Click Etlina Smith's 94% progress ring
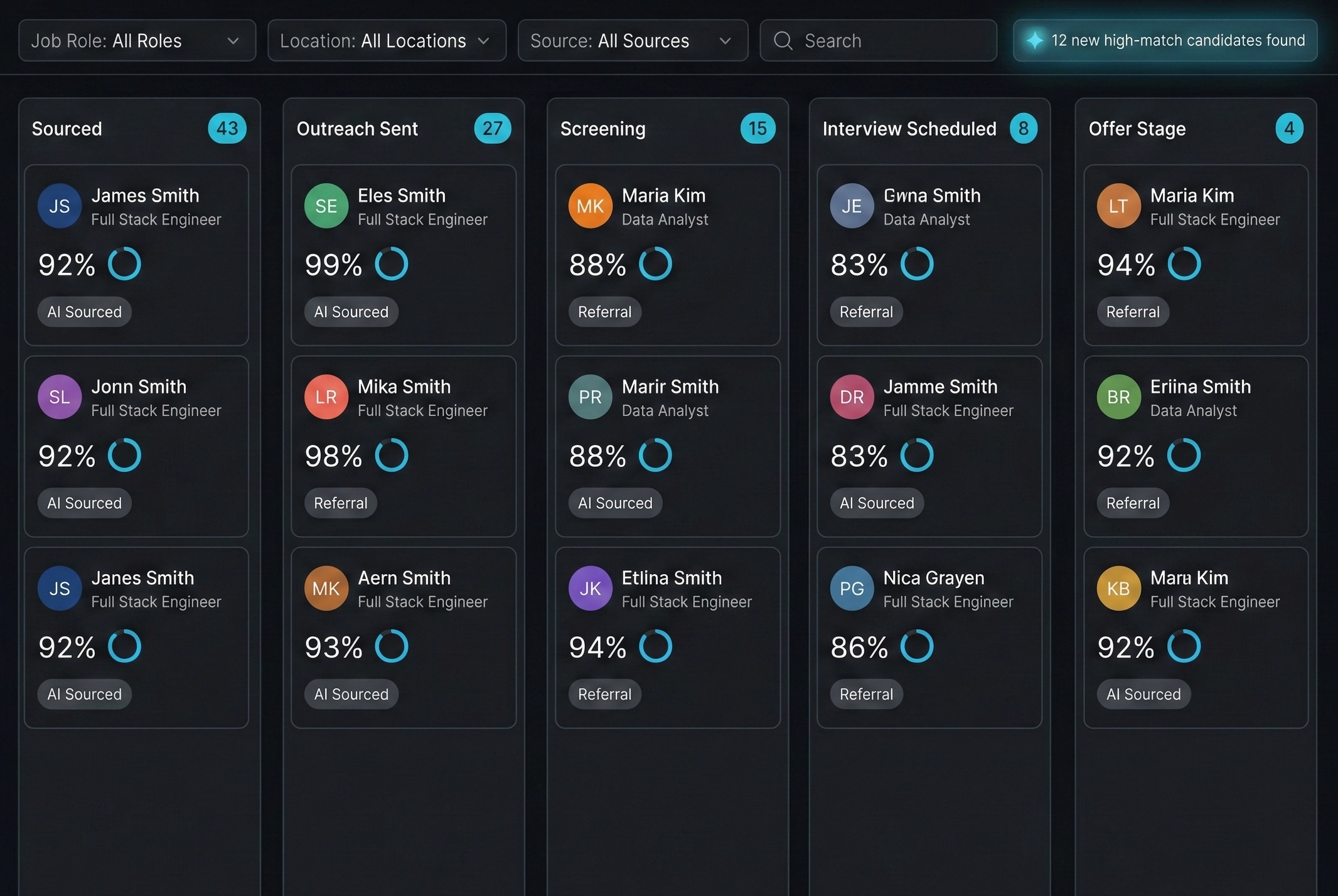1338x896 pixels. [656, 646]
